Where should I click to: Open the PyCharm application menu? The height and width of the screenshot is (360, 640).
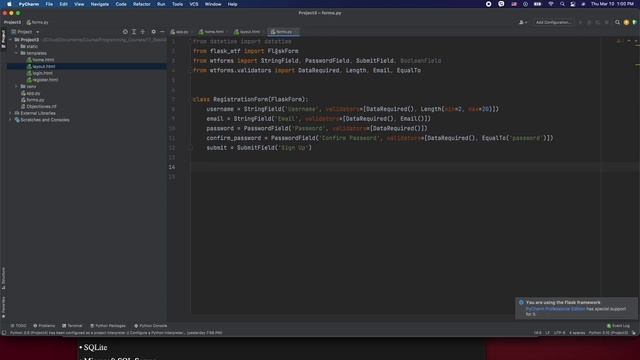tap(29, 4)
